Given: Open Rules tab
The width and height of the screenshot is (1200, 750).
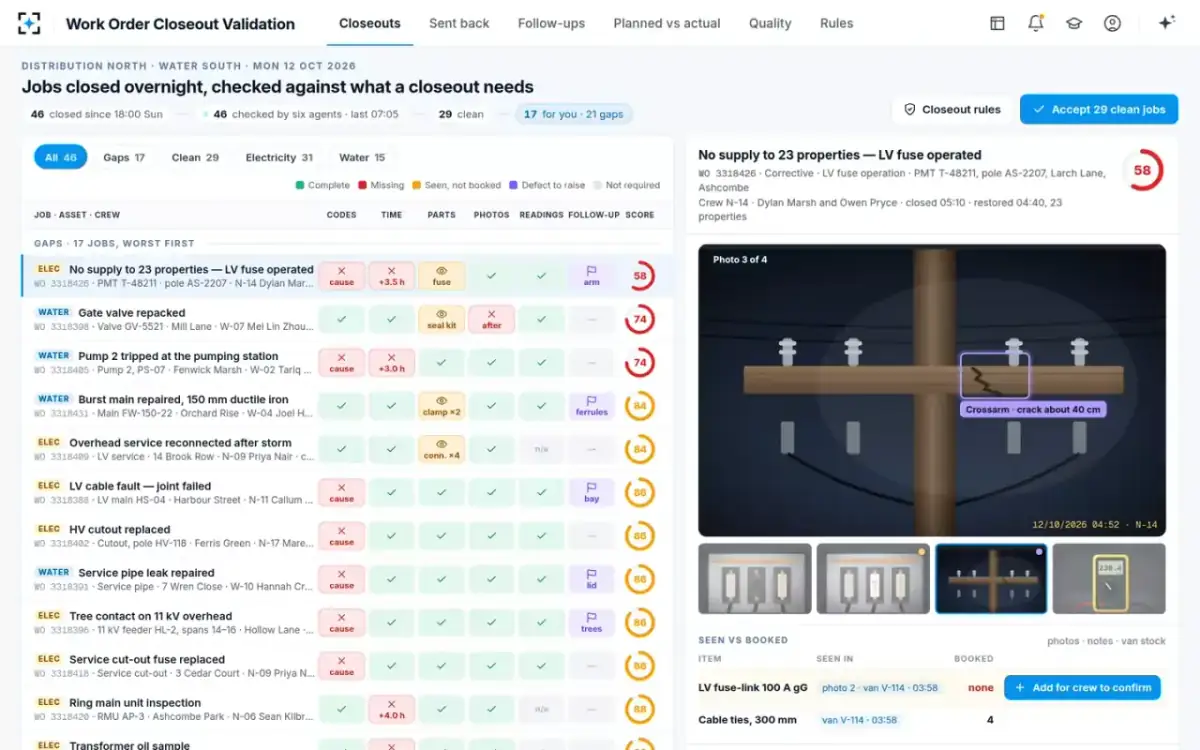Looking at the screenshot, I should (x=836, y=23).
